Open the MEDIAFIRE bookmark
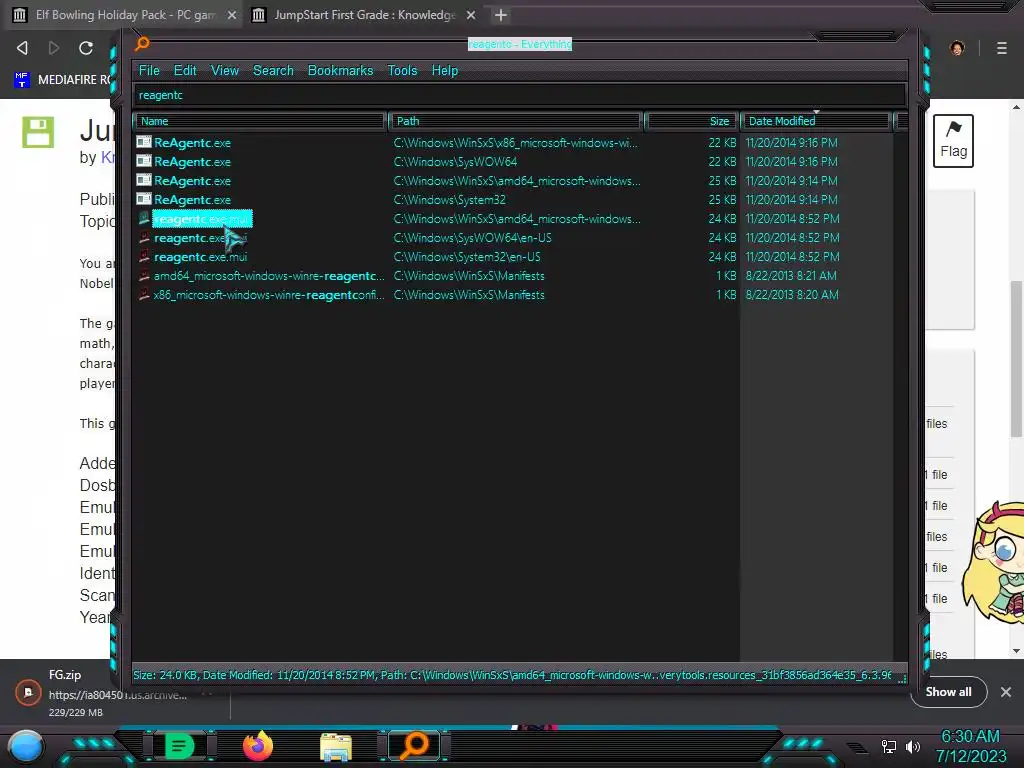Screen dimensions: 1024x768 click(x=63, y=80)
